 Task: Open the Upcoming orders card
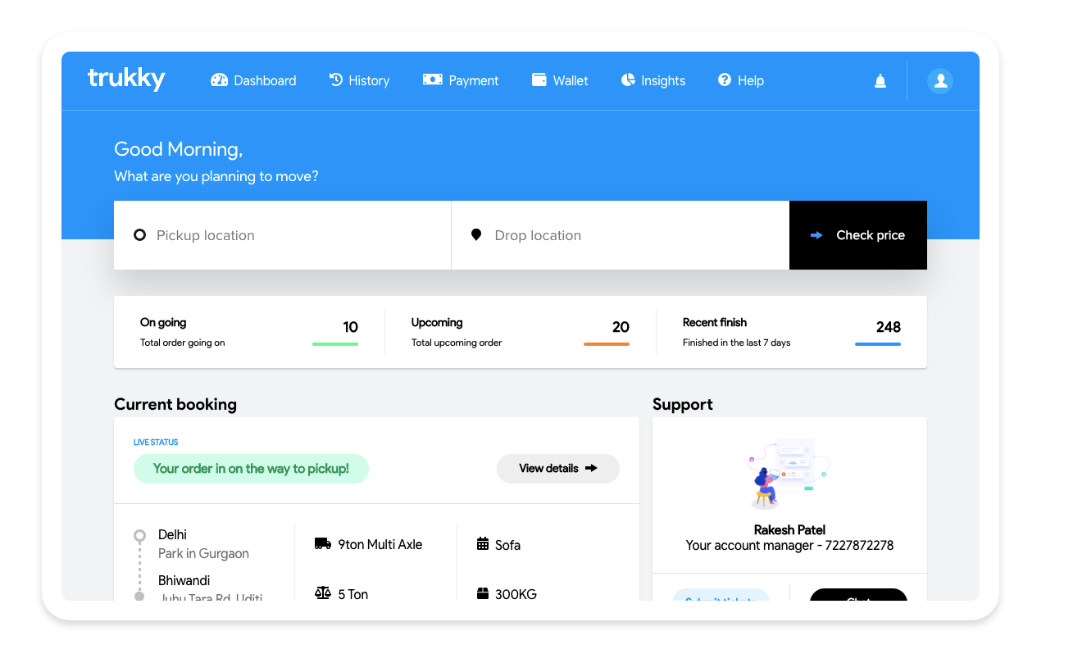(x=520, y=332)
